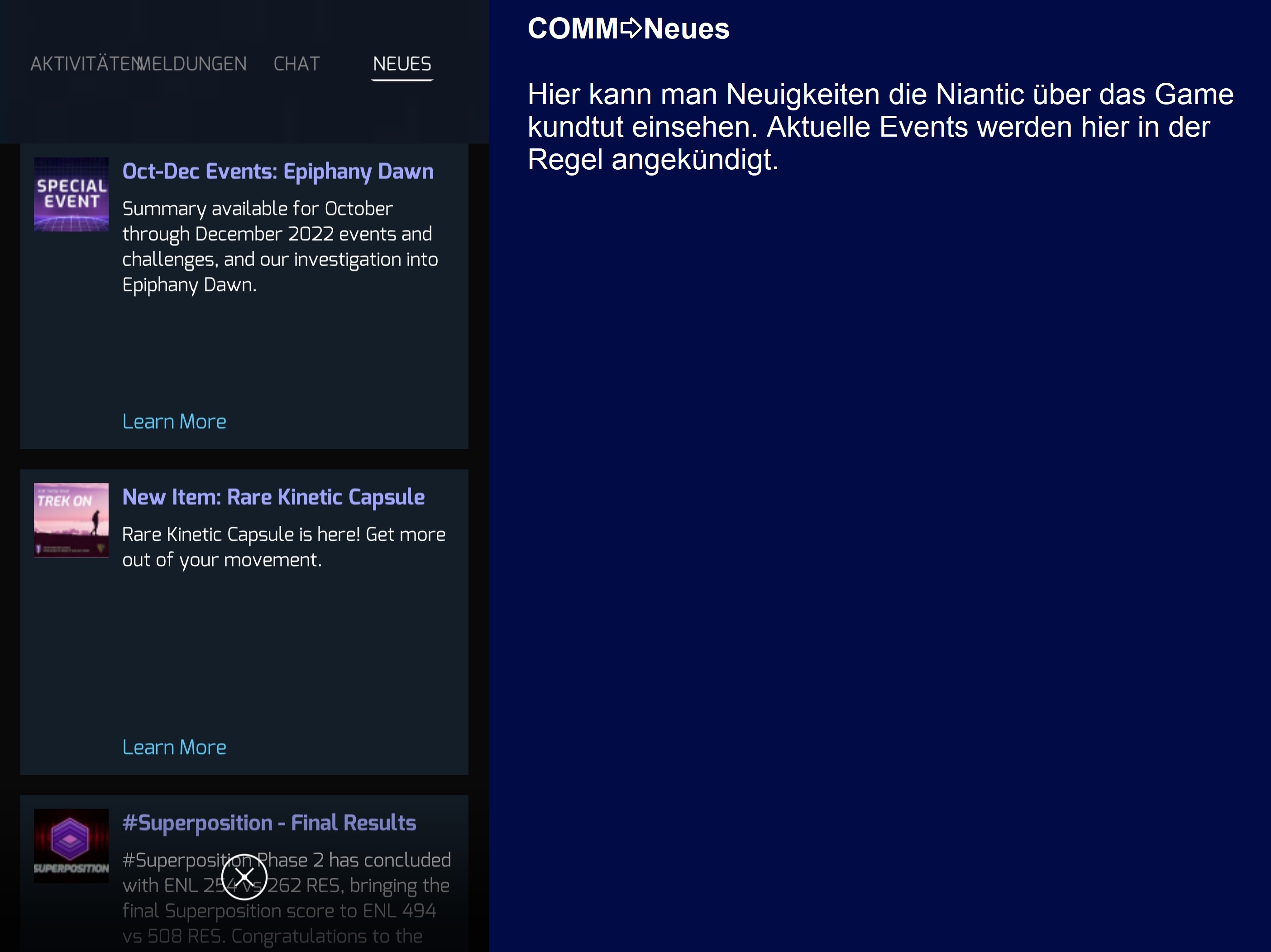Close the COMM panel with X icon

click(244, 877)
